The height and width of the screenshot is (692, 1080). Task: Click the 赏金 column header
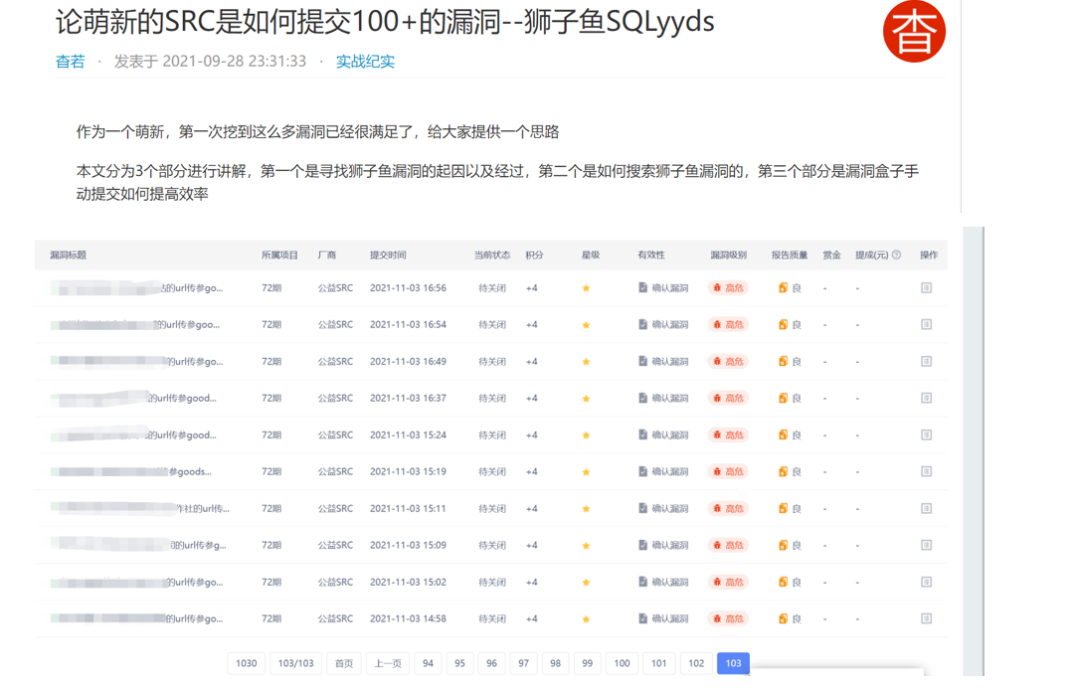click(x=832, y=255)
